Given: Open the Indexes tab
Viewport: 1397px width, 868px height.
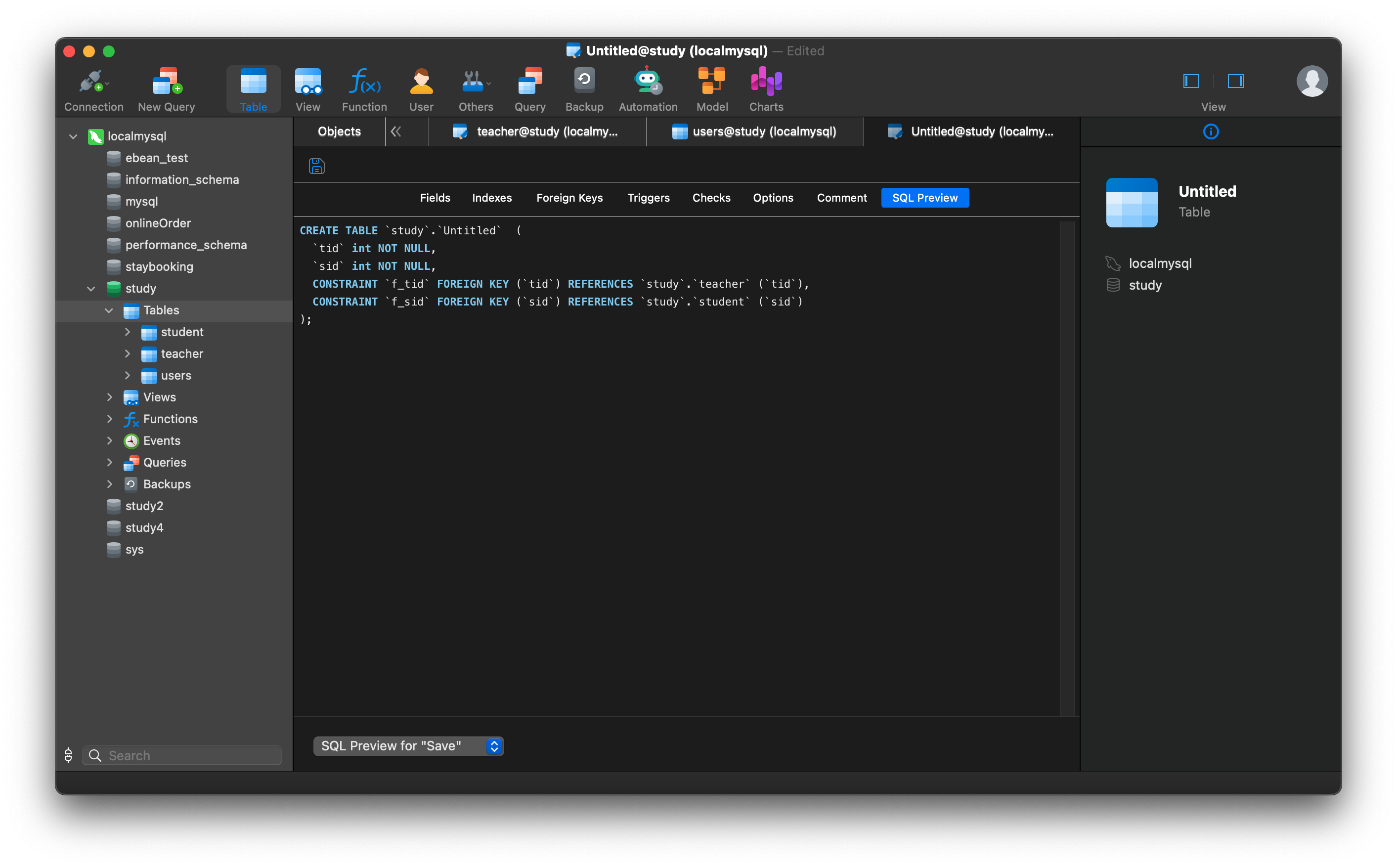Looking at the screenshot, I should pos(492,198).
